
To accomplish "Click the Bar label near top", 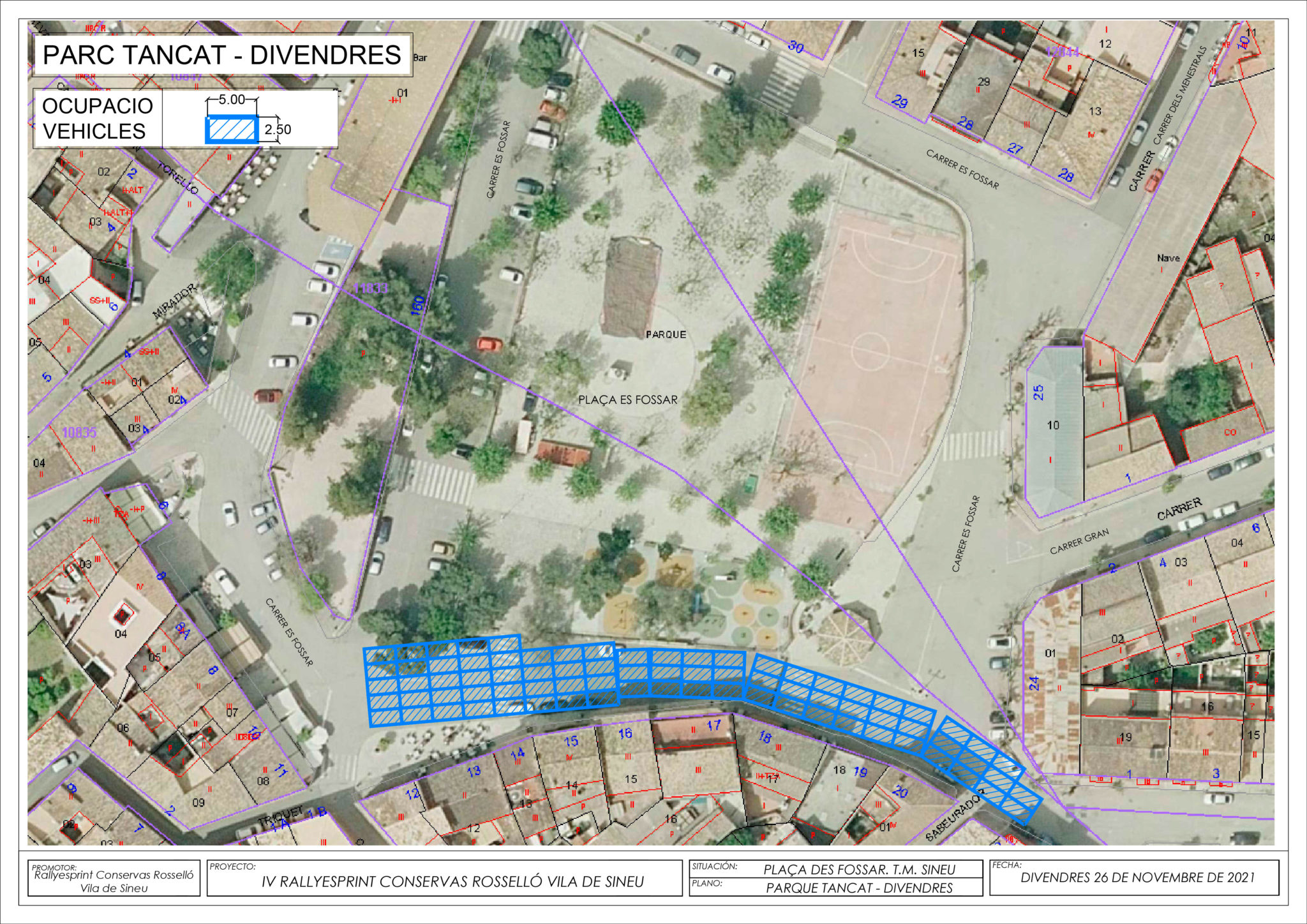I will point(420,57).
